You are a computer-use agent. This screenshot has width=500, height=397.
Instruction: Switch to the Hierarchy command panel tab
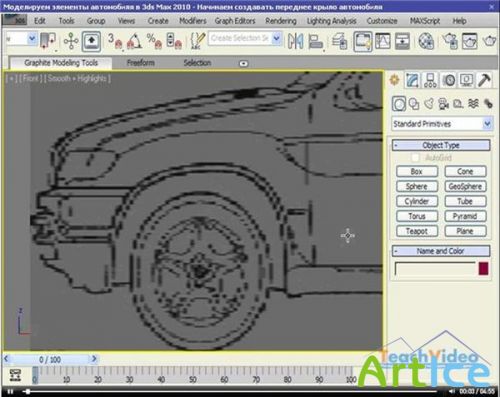(x=430, y=80)
